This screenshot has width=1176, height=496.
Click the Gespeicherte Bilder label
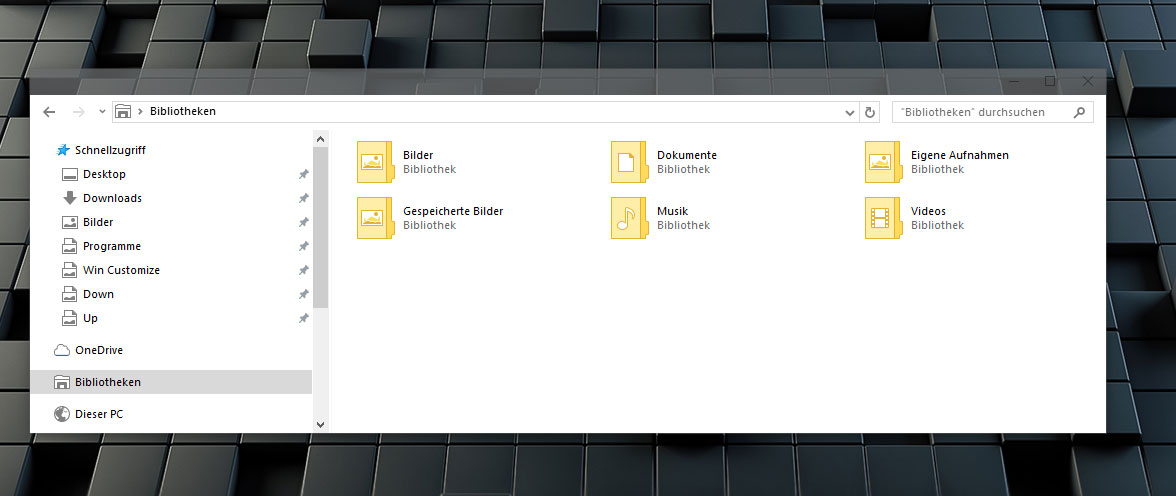[x=453, y=211]
